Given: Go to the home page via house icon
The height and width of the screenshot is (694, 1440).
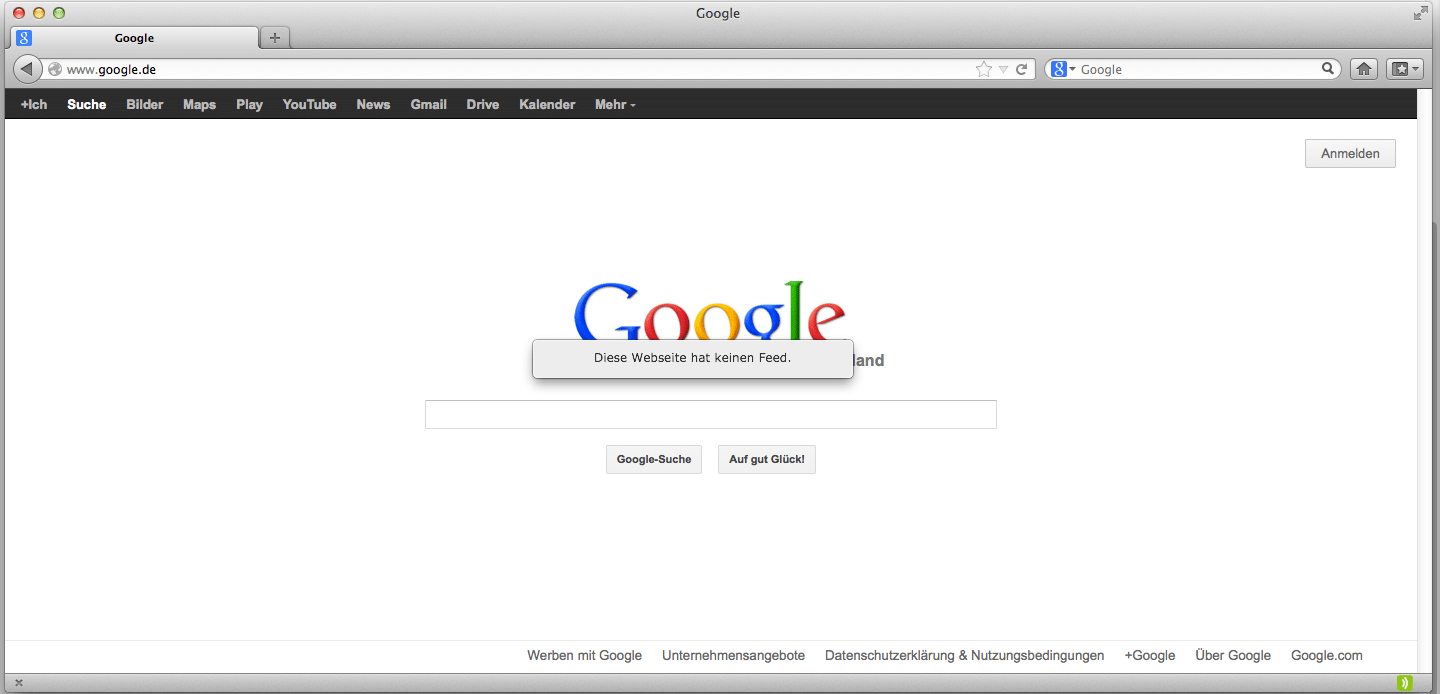Looking at the screenshot, I should pyautogui.click(x=1363, y=69).
